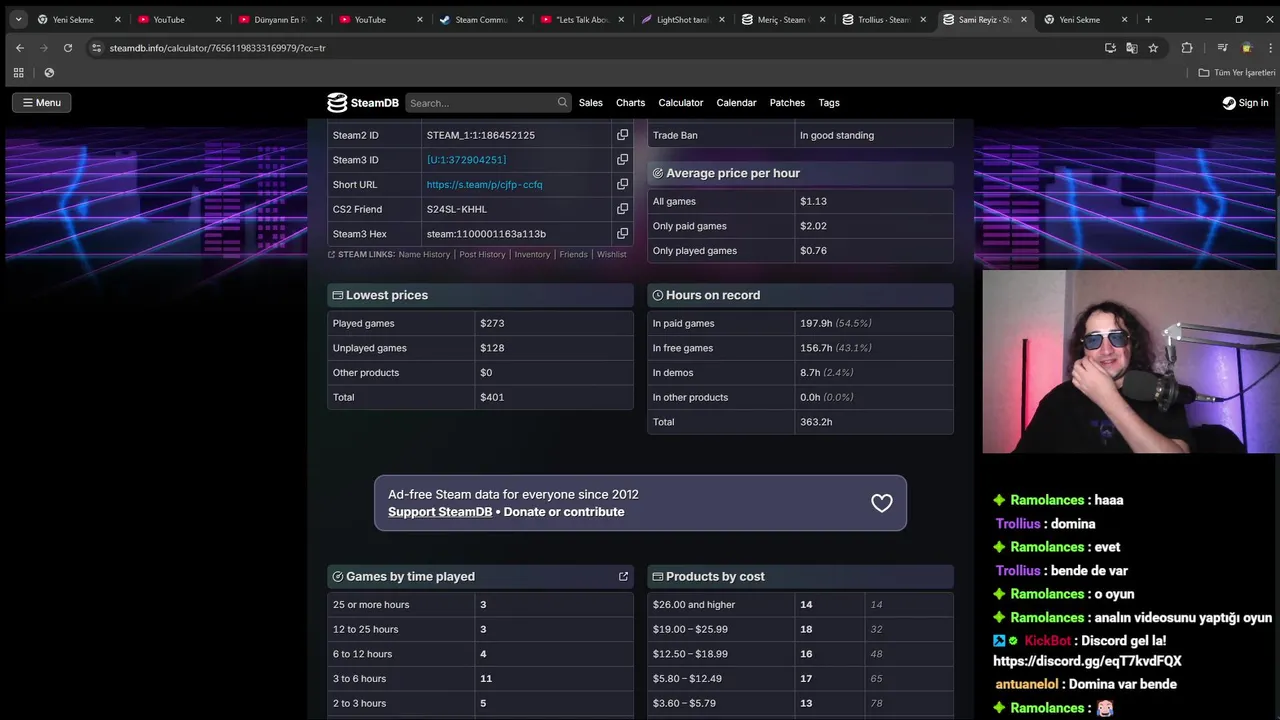Viewport: 1280px width, 720px height.
Task: Click the 3 to 6 hours row
Action: (x=480, y=678)
